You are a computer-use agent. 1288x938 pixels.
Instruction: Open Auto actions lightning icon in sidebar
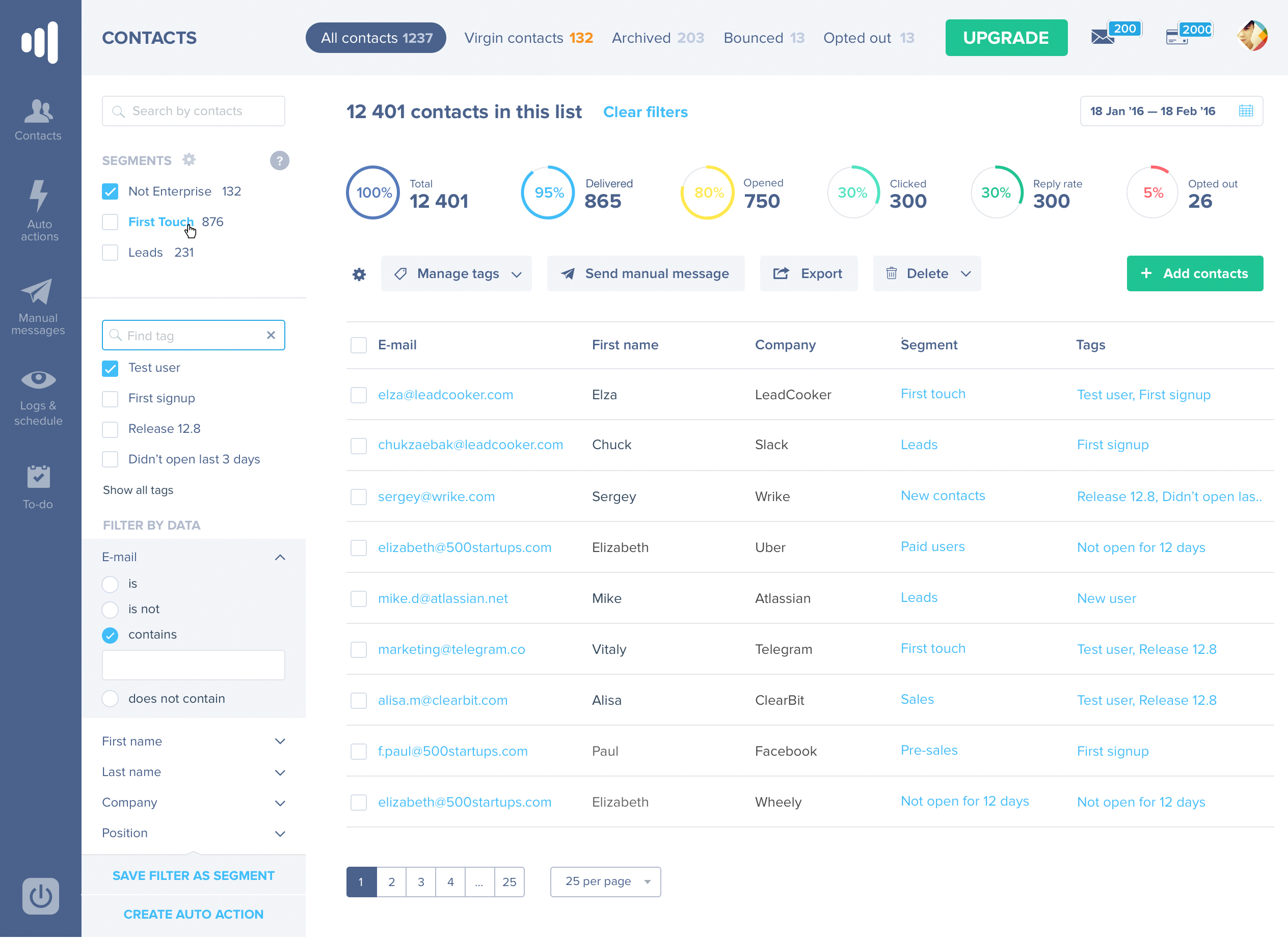[39, 197]
